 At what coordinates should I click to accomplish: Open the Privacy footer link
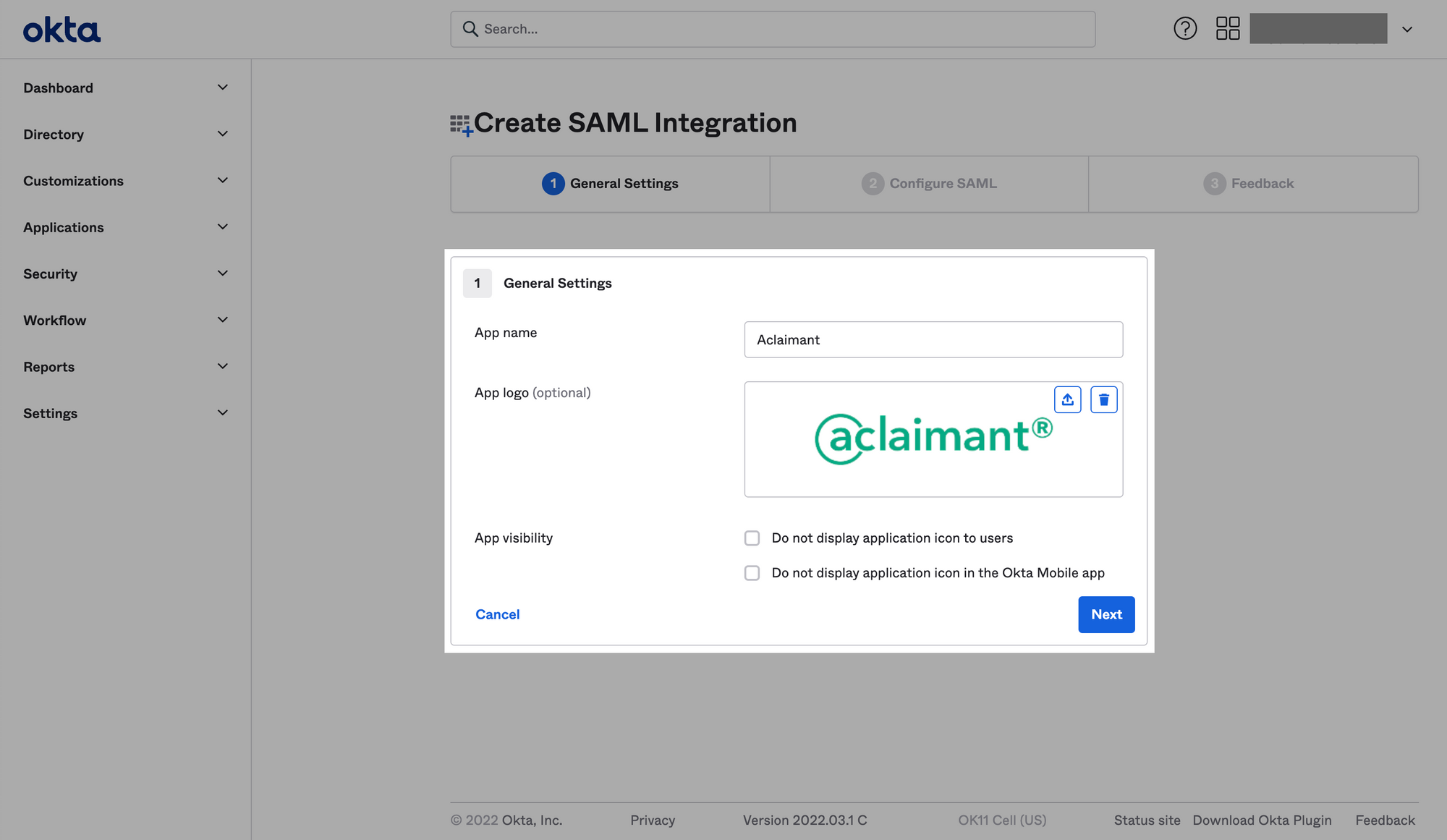tap(653, 820)
